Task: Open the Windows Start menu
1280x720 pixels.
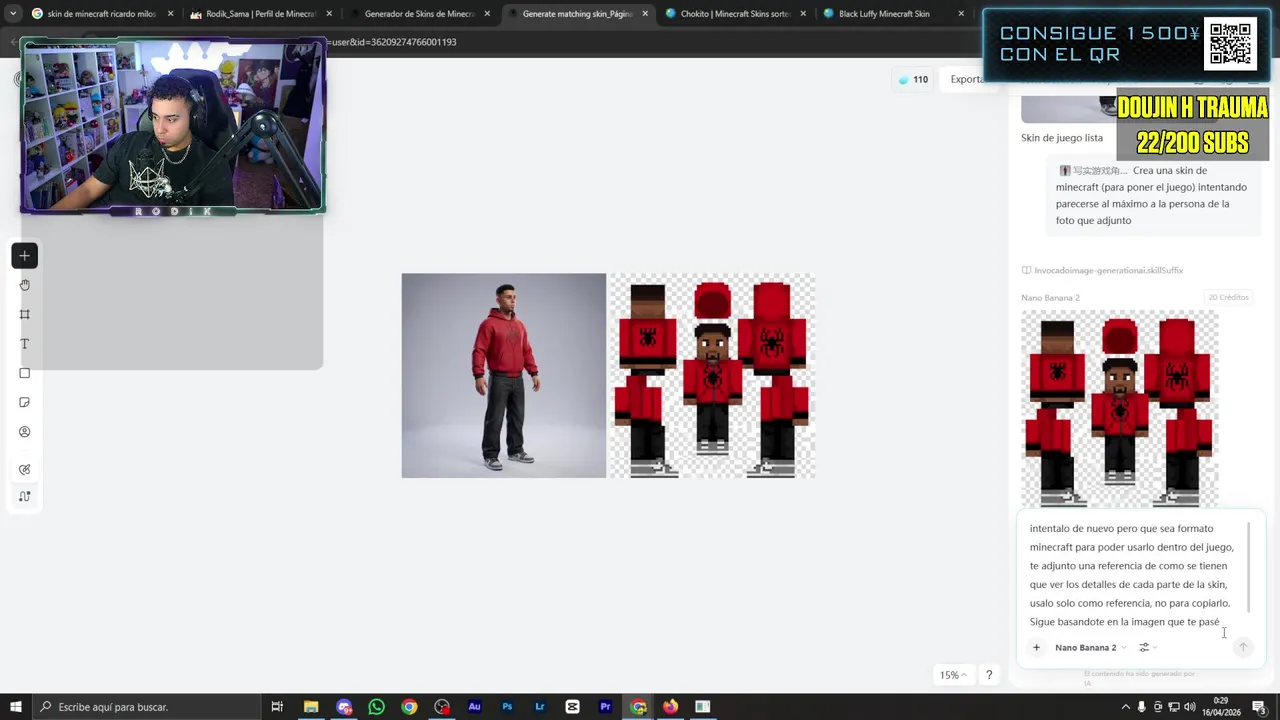Action: pyautogui.click(x=16, y=707)
